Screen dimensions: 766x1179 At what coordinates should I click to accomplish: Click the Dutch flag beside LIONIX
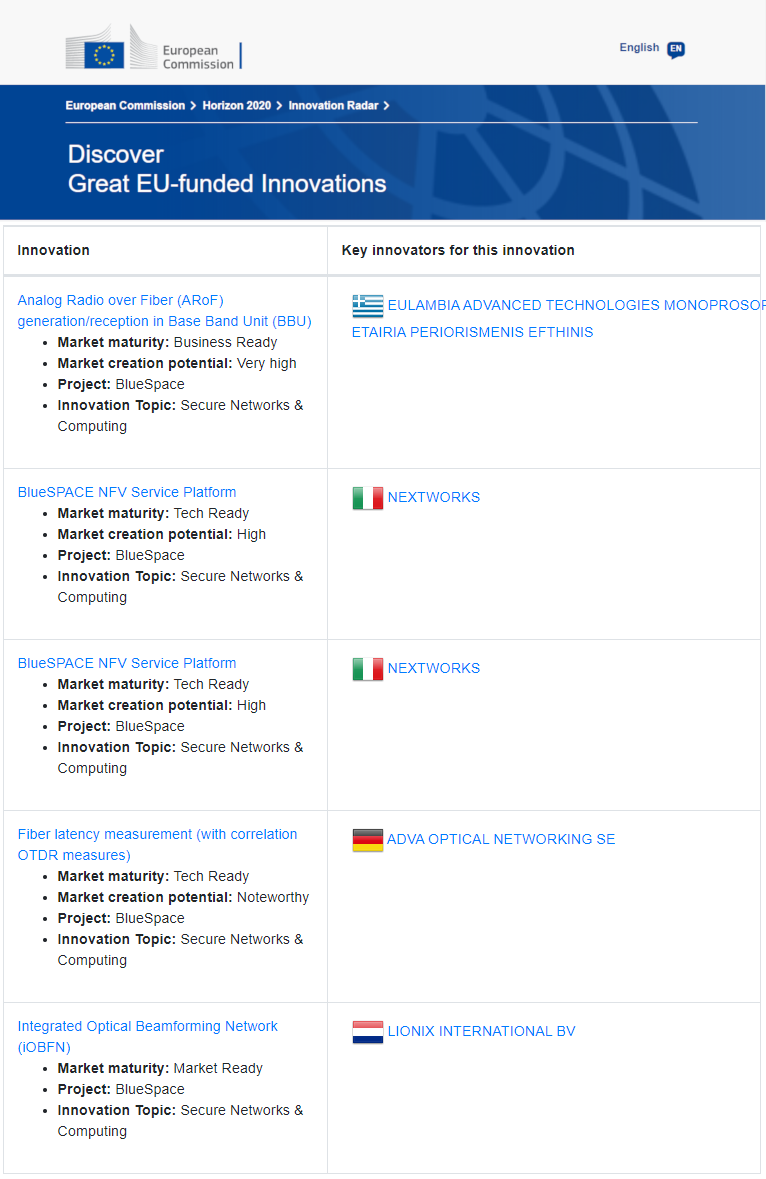[x=368, y=1032]
